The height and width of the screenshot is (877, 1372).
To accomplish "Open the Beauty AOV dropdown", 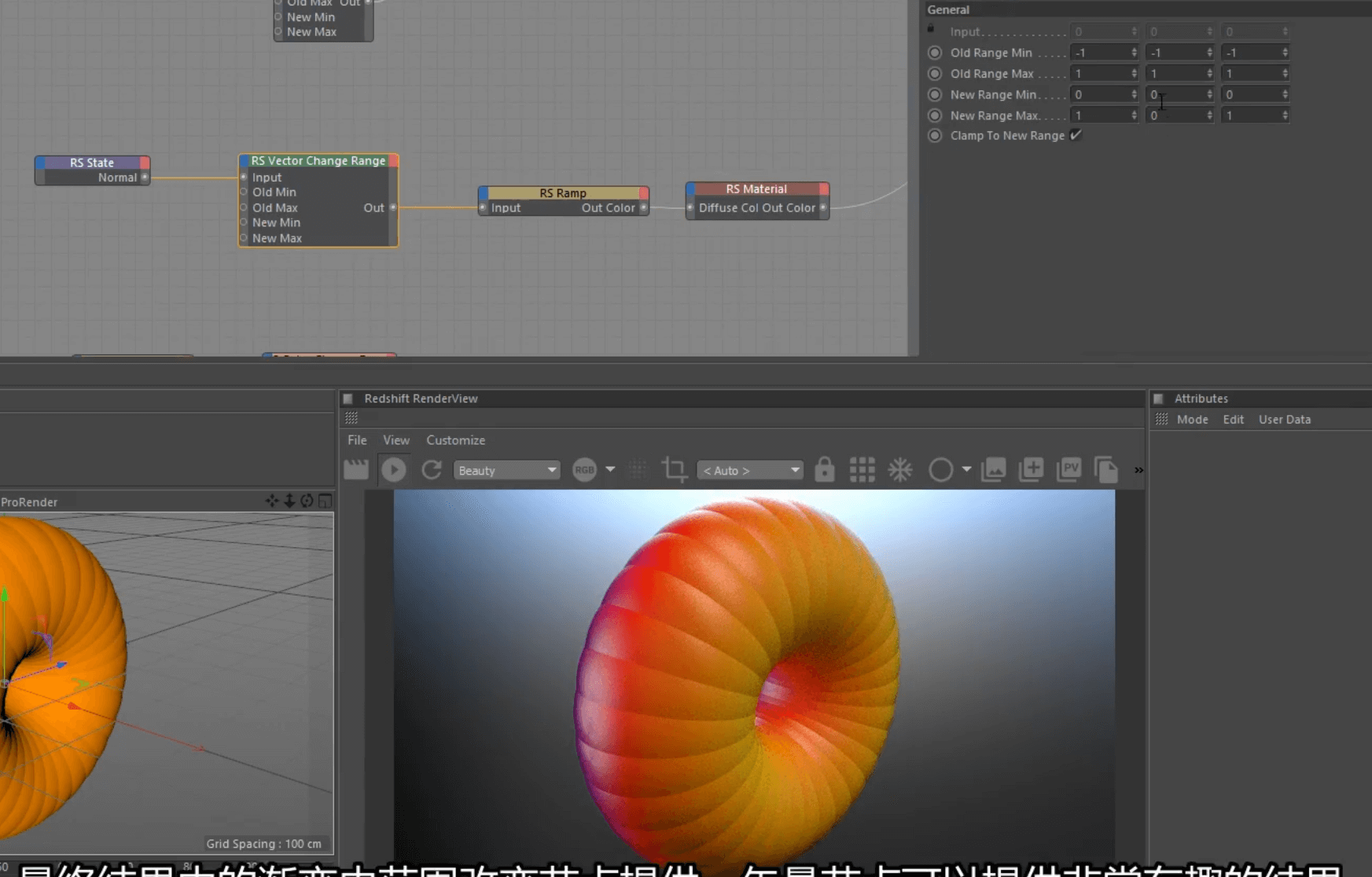I will coord(507,470).
